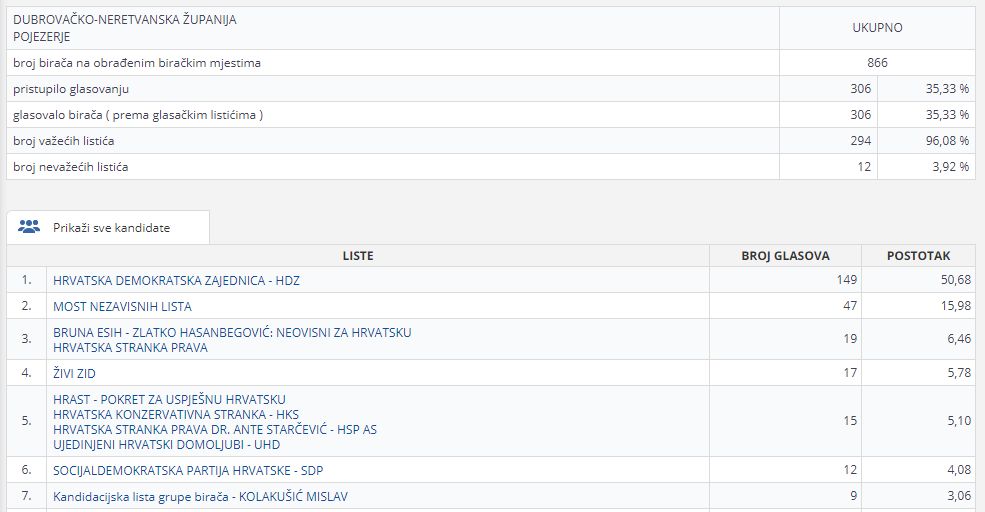This screenshot has width=985, height=512.
Task: Open the MOST NEZAVISNIH LISTA link
Action: pos(122,306)
